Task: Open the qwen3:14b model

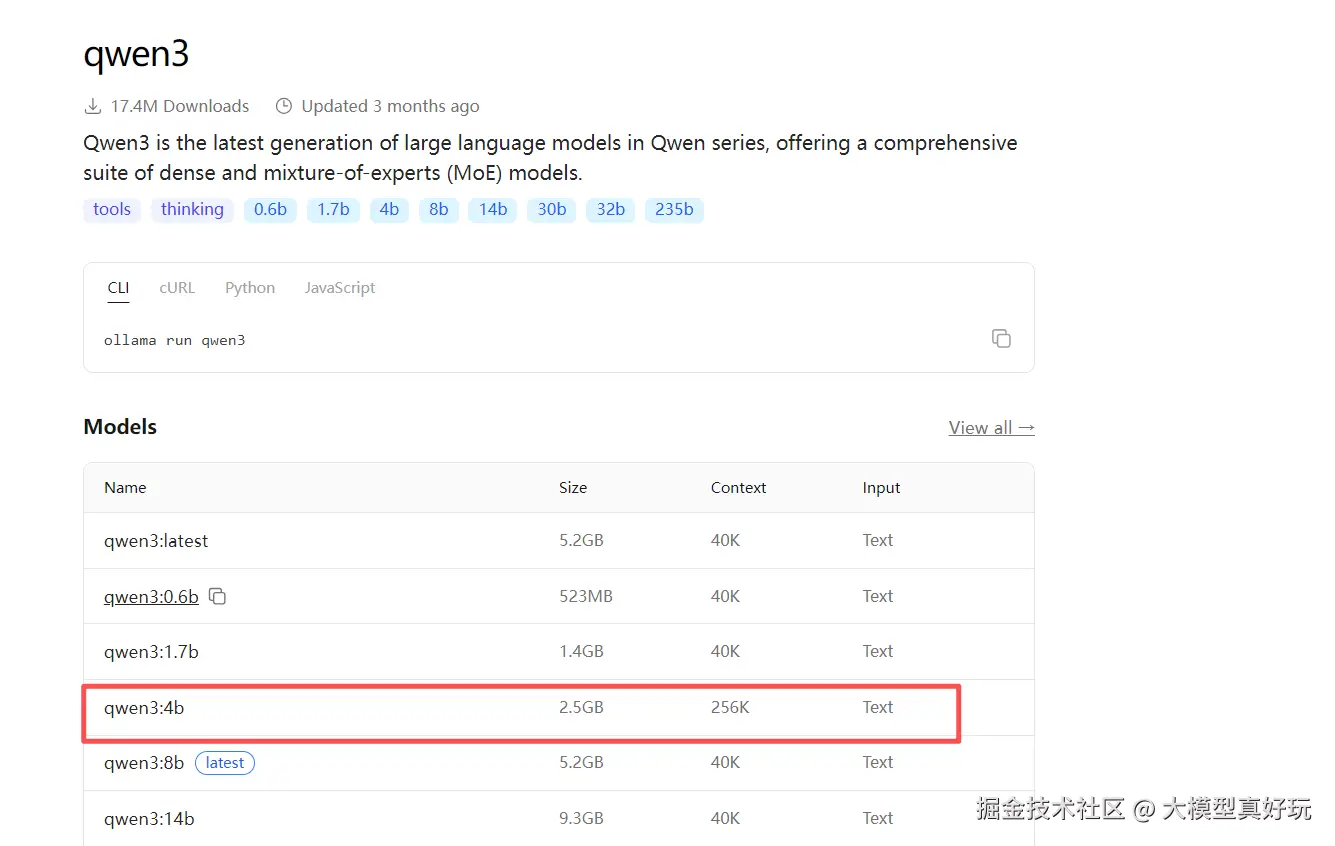Action: pos(149,819)
